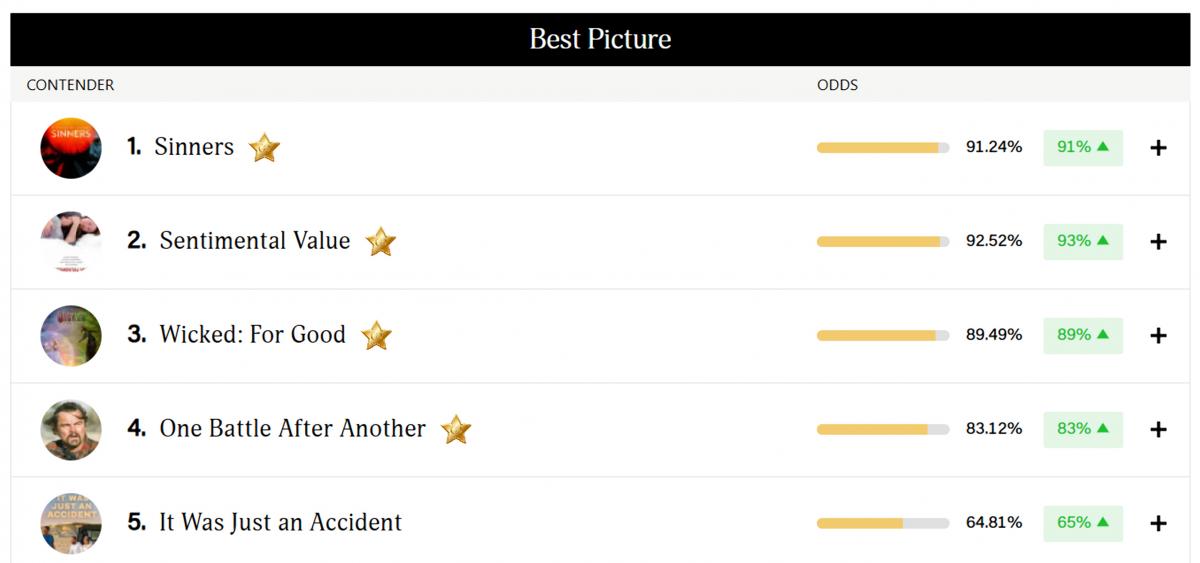Click the Sentimental Value odds progress bar
This screenshot has width=1200, height=563.
coord(883,242)
